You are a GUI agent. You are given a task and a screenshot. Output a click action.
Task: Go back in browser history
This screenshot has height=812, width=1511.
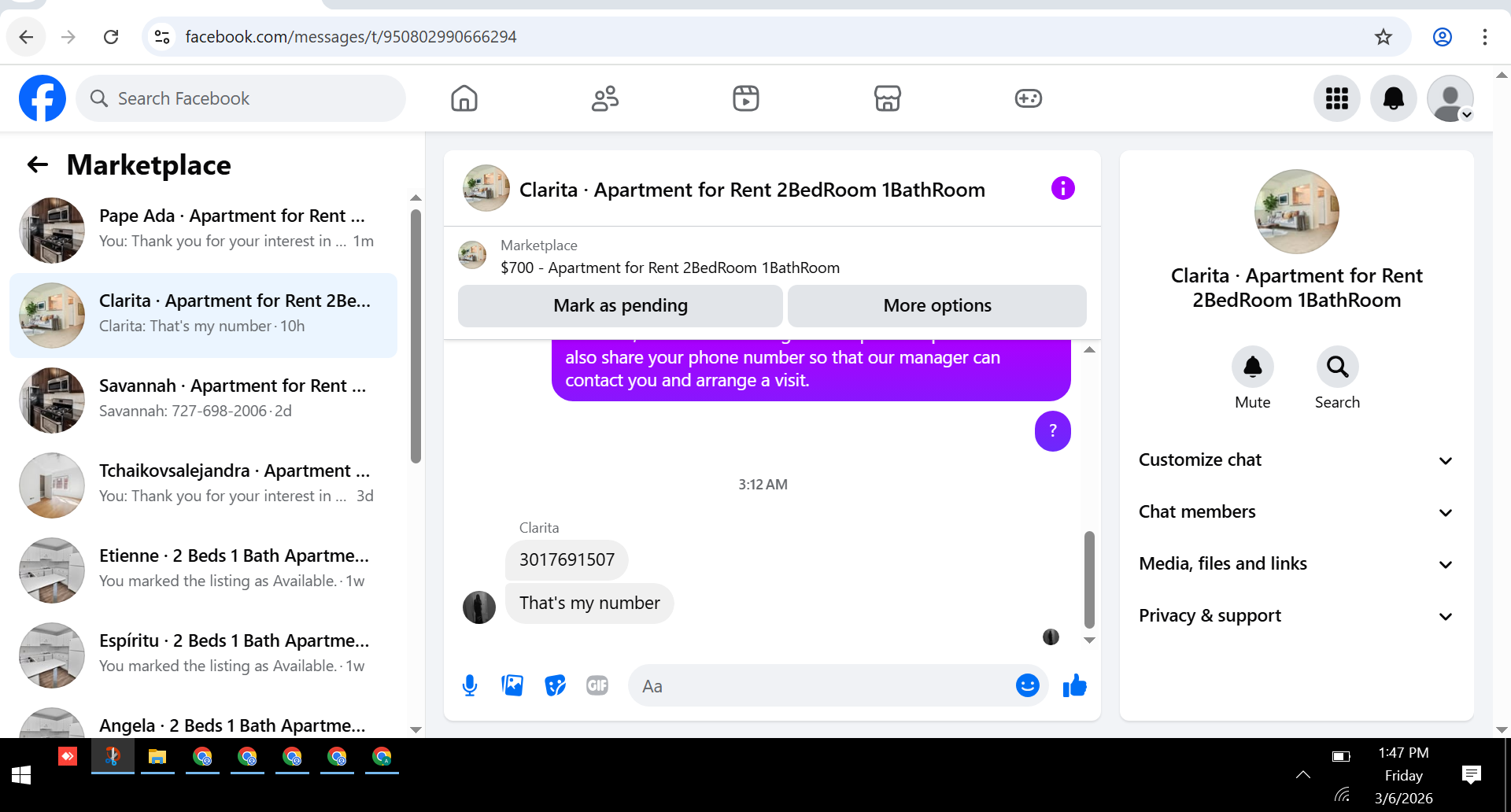26,37
